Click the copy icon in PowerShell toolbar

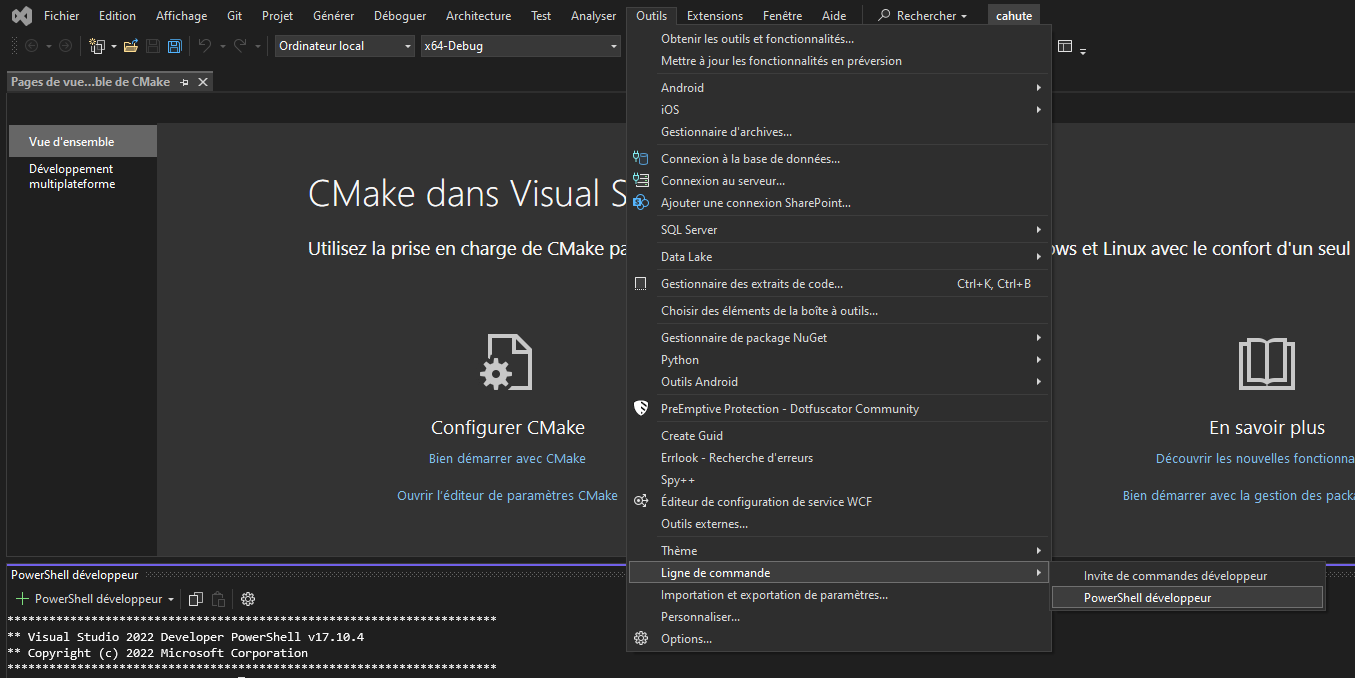coord(196,599)
